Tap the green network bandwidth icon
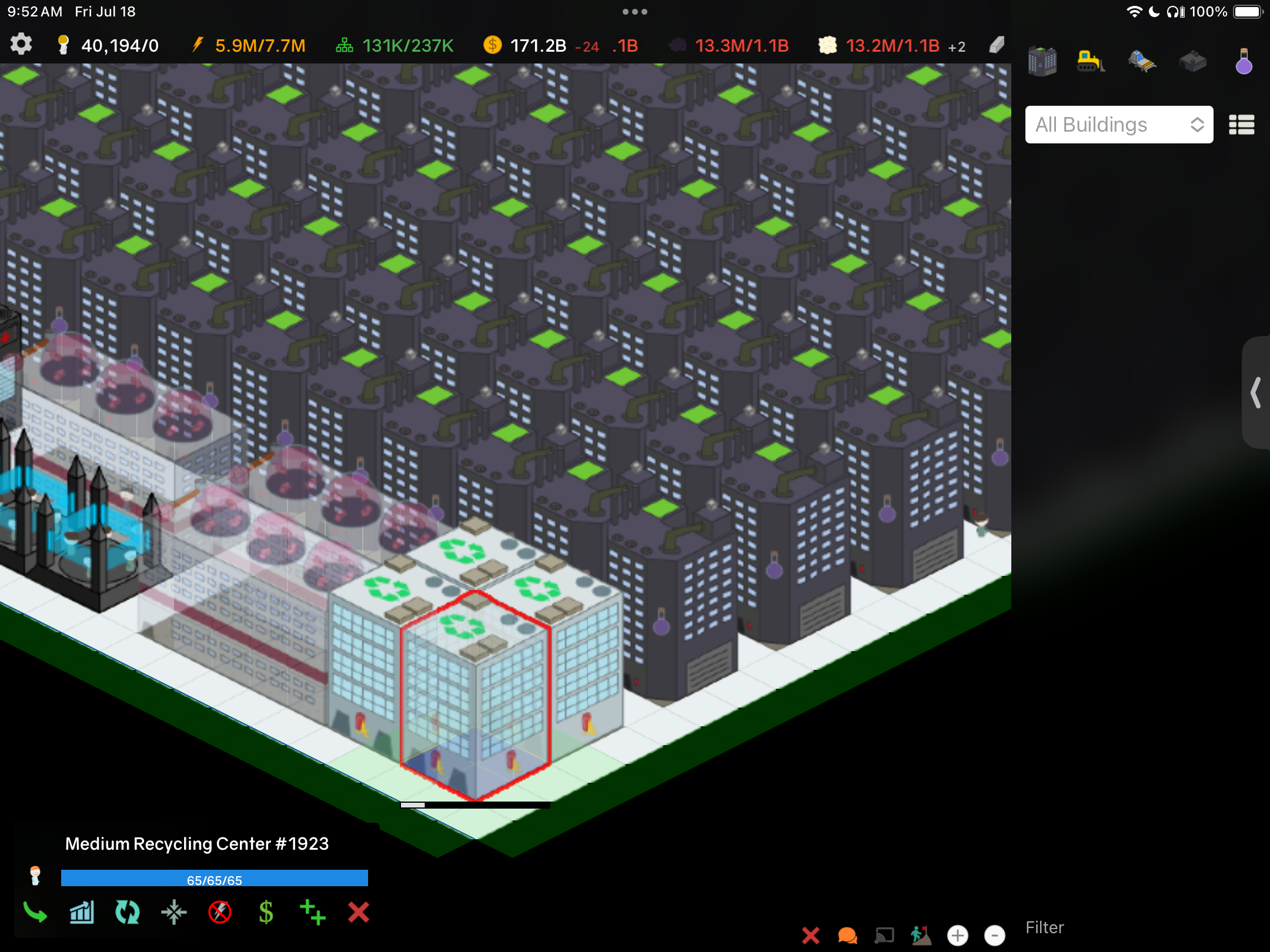Viewport: 1270px width, 952px height. pos(345,45)
